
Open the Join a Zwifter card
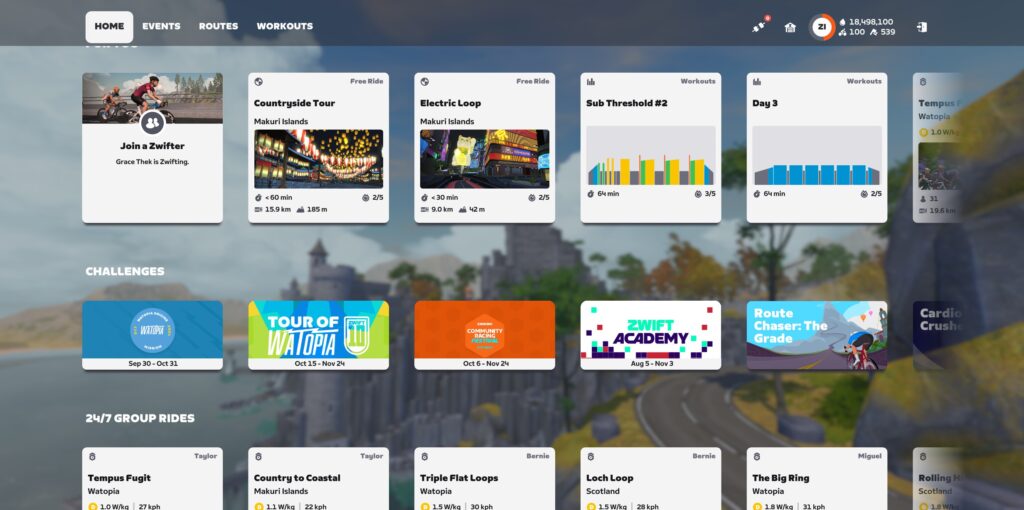[x=152, y=148]
